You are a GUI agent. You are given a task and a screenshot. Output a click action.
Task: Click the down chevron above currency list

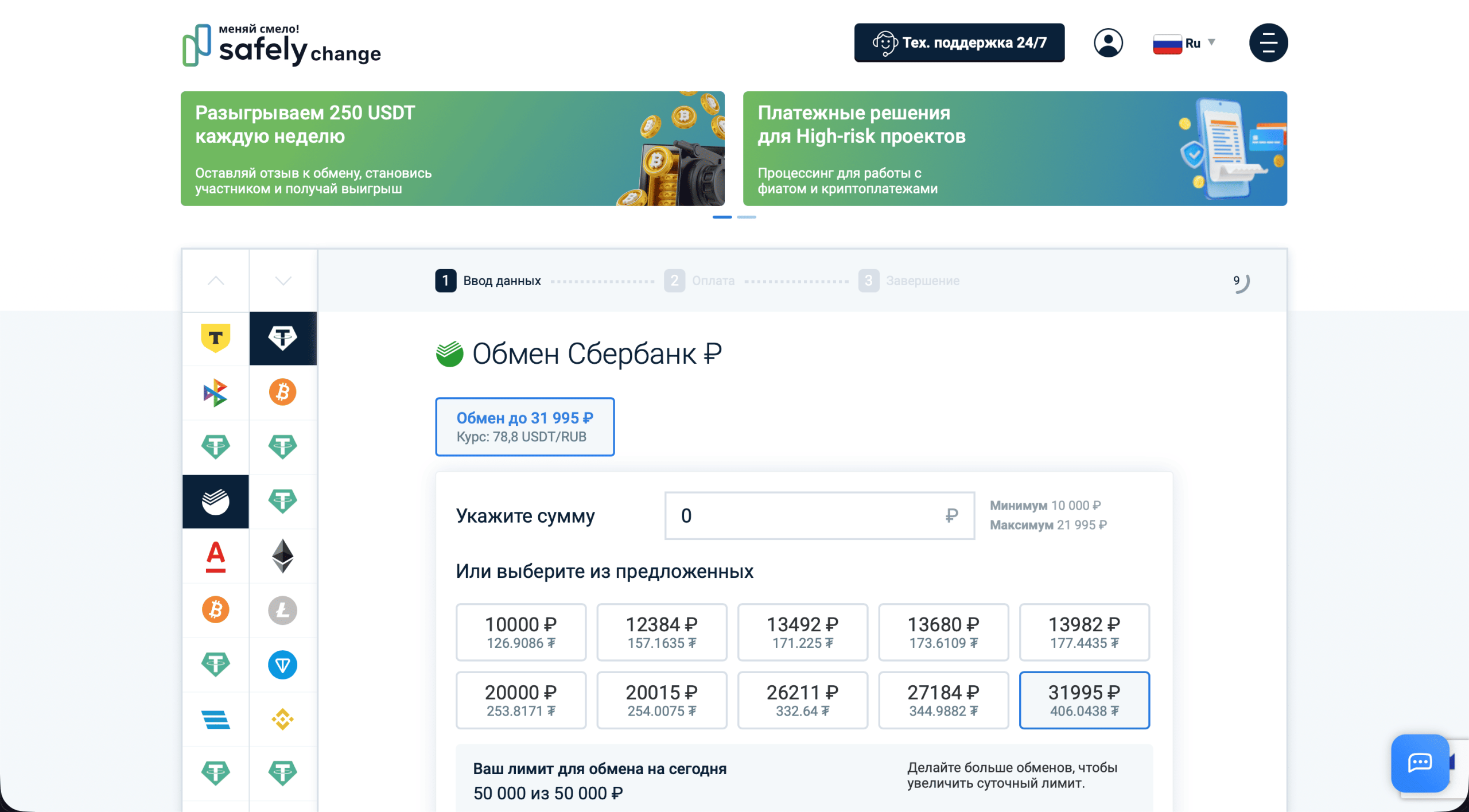click(283, 281)
